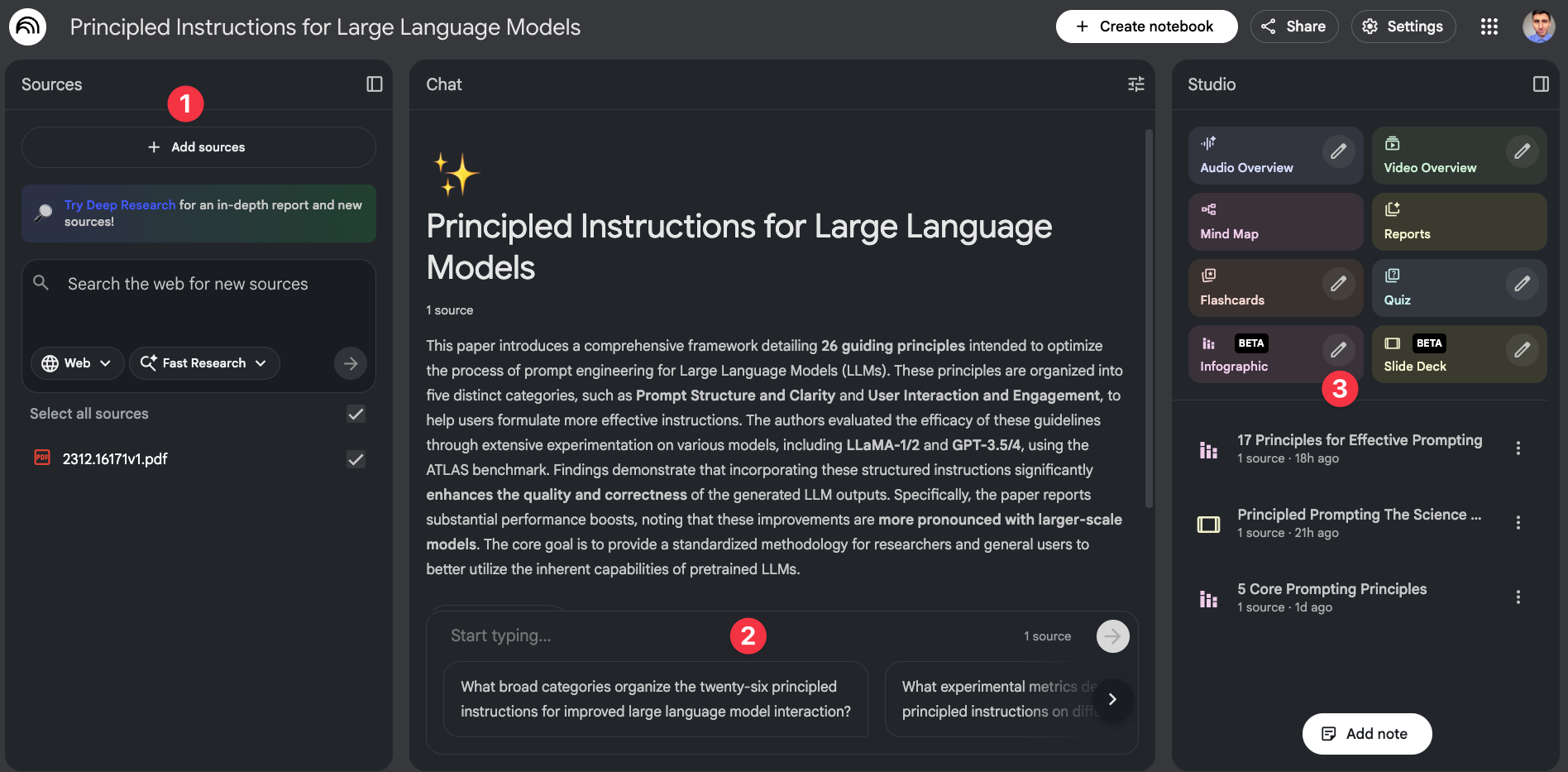This screenshot has width=1568, height=772.
Task: Uncheck the 2312.16171v1.pdf source checkbox
Action: [x=356, y=459]
